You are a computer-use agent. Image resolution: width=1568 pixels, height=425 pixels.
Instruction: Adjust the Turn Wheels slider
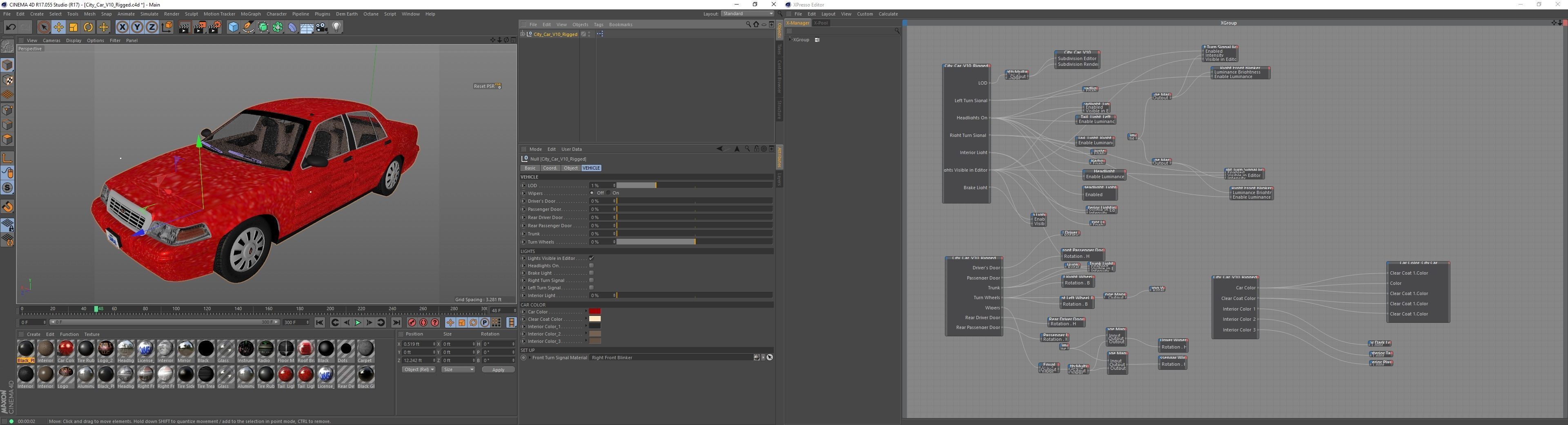click(x=695, y=242)
